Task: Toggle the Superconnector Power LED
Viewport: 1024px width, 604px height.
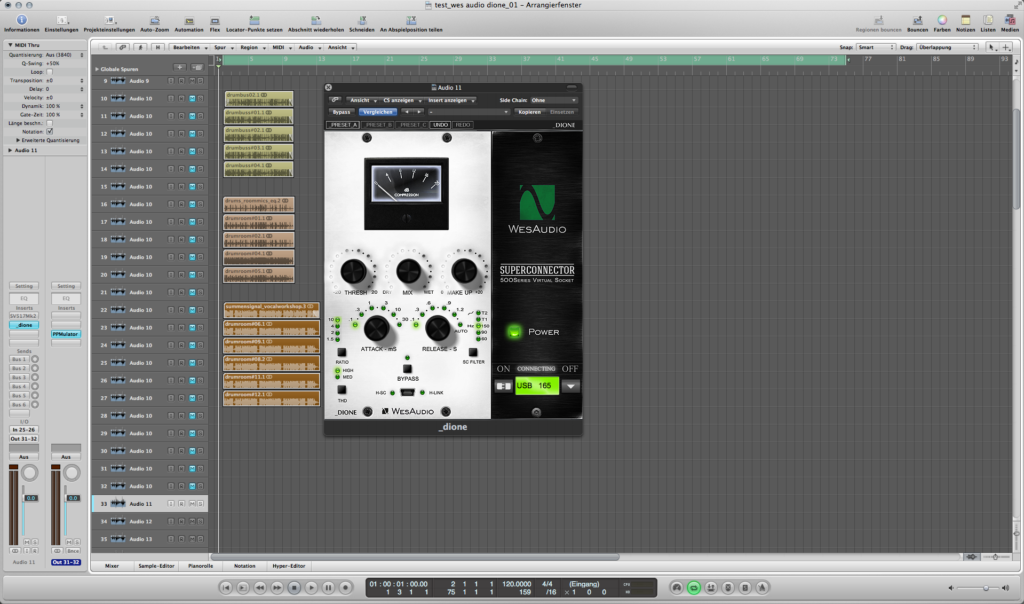Action: pyautogui.click(x=514, y=332)
